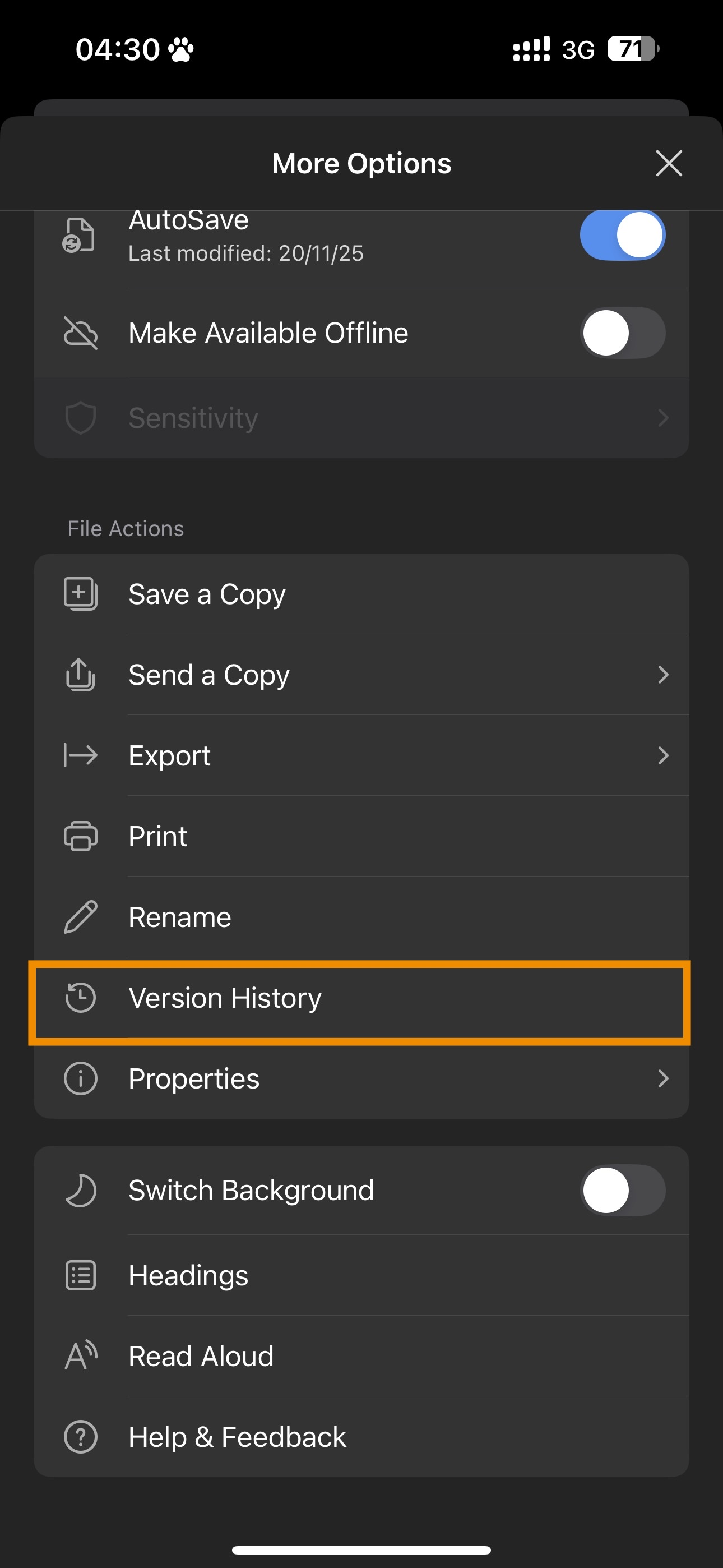Viewport: 723px width, 1568px height.
Task: Tap the Rename label text
Action: (179, 917)
